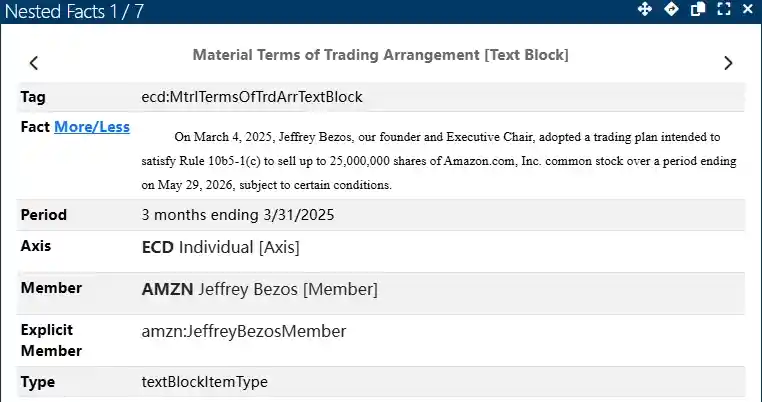Copy fact content with the copy icon
Image resolution: width=762 pixels, height=402 pixels.
698,9
